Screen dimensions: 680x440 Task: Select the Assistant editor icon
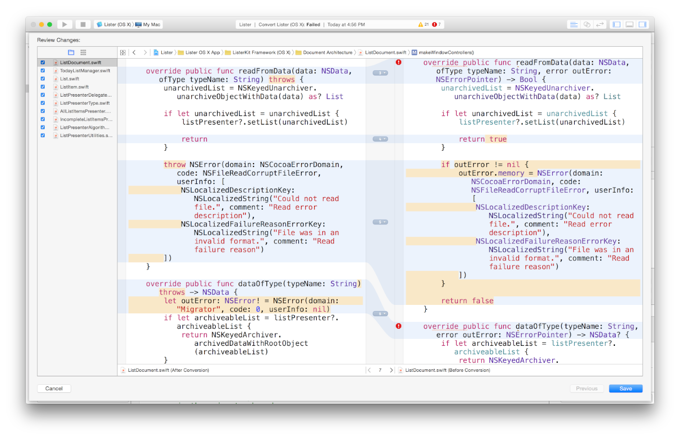tap(586, 25)
